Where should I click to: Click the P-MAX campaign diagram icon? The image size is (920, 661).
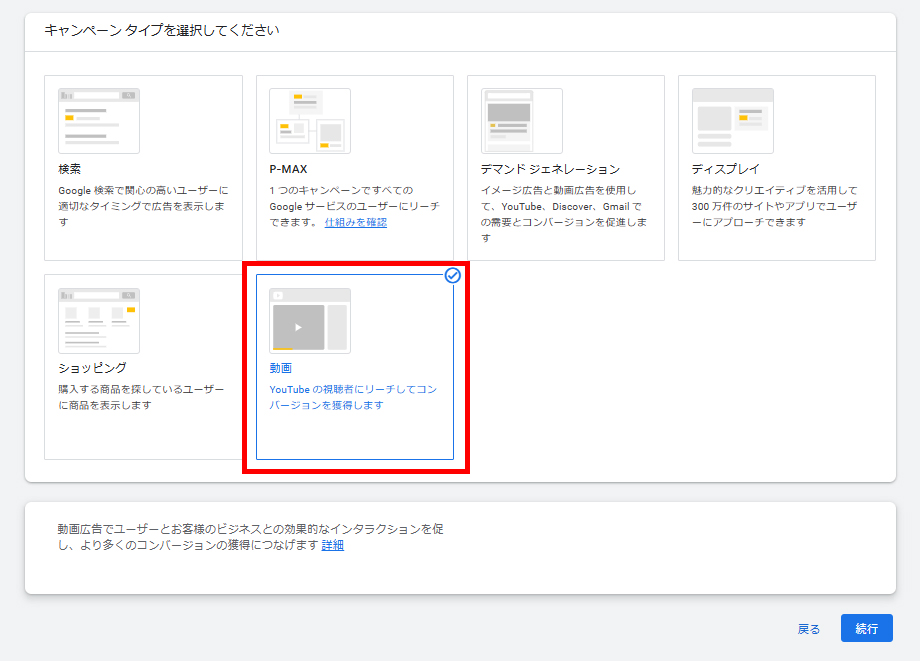310,121
